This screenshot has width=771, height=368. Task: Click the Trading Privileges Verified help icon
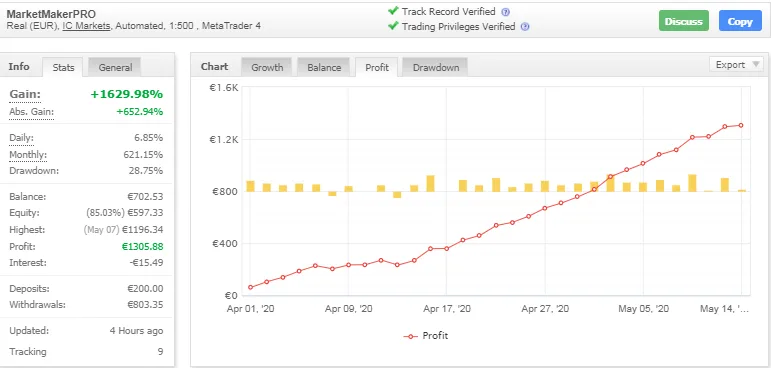pos(525,27)
